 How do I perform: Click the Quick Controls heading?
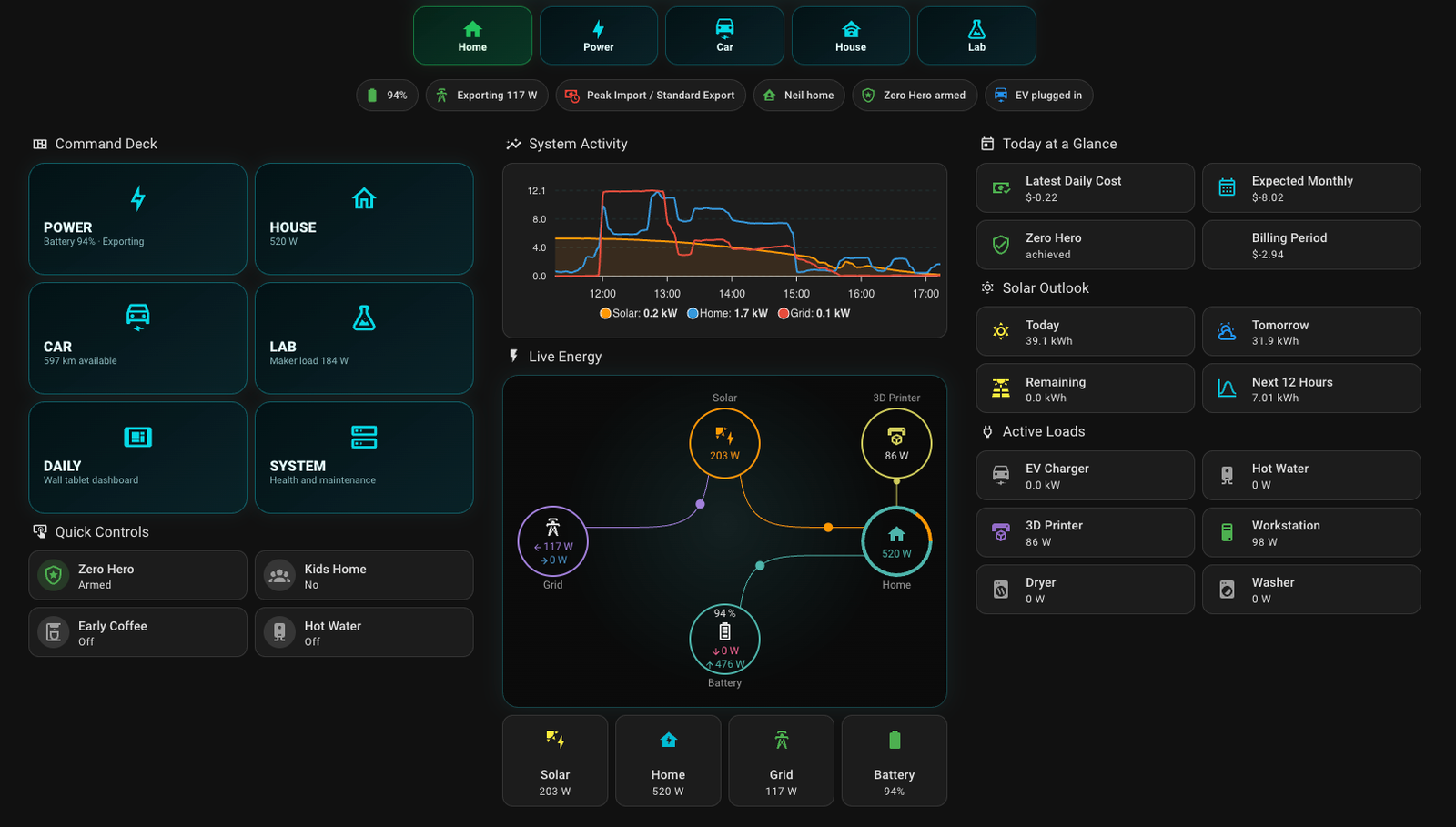point(102,532)
